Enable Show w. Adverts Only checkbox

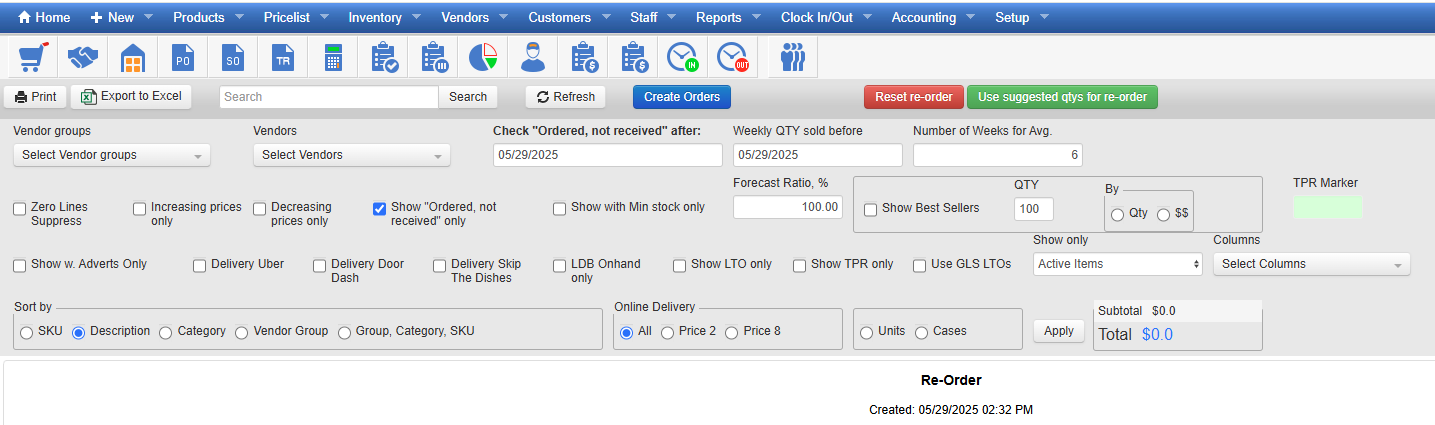tap(20, 266)
